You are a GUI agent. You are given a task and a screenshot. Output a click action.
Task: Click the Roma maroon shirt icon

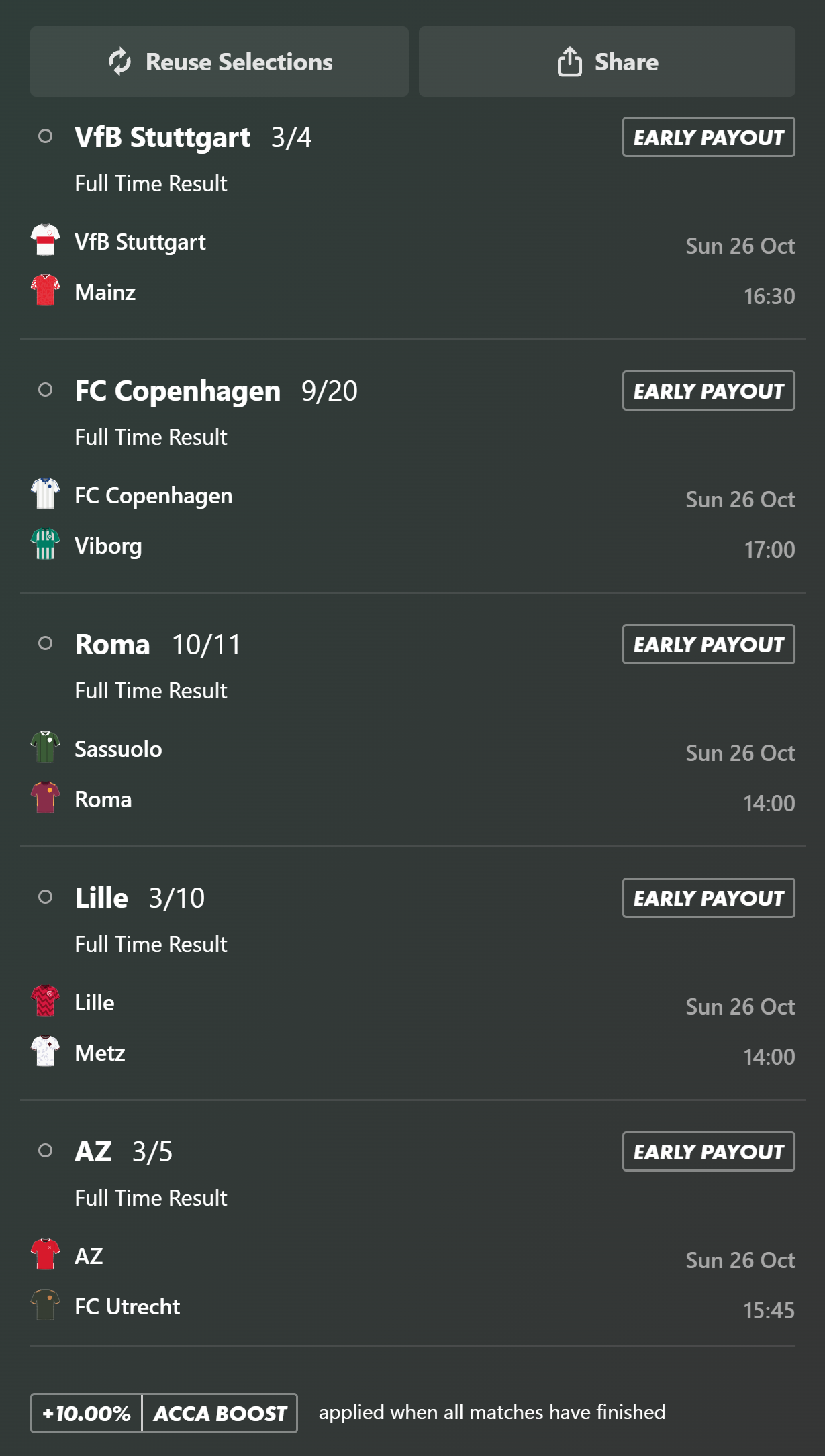click(x=45, y=798)
